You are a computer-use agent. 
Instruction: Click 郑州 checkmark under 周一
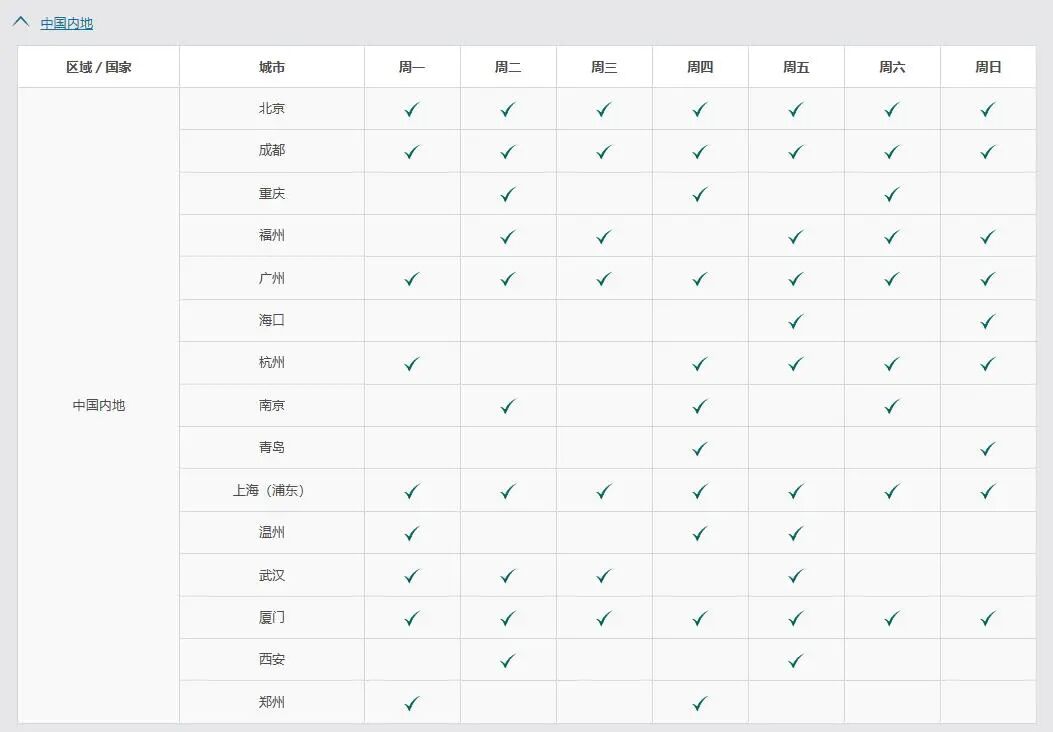click(412, 704)
